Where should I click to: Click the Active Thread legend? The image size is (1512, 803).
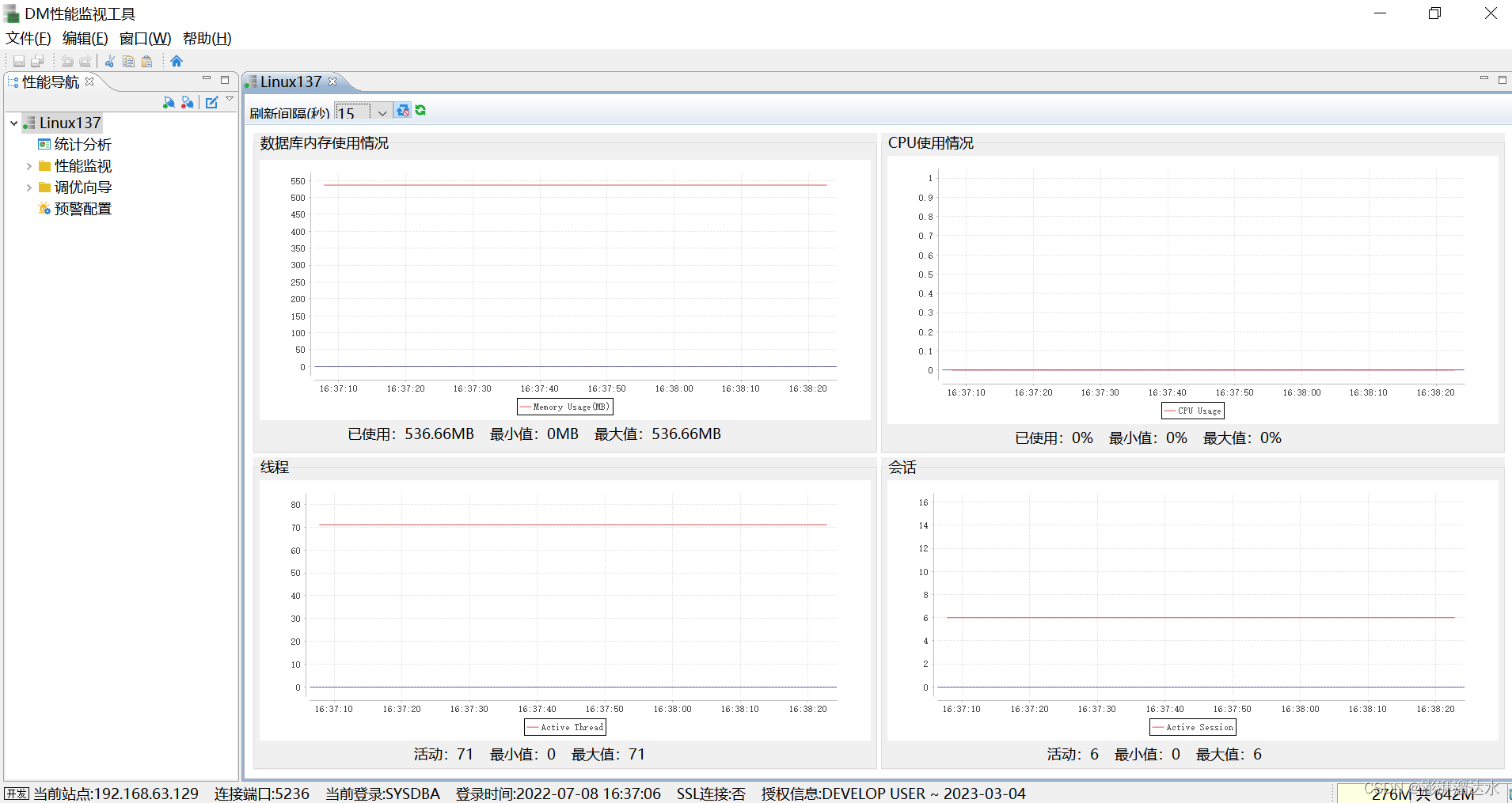565,727
